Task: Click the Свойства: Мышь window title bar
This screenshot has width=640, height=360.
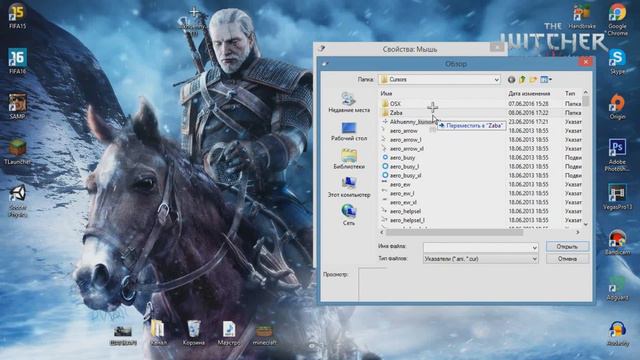Action: coord(410,49)
